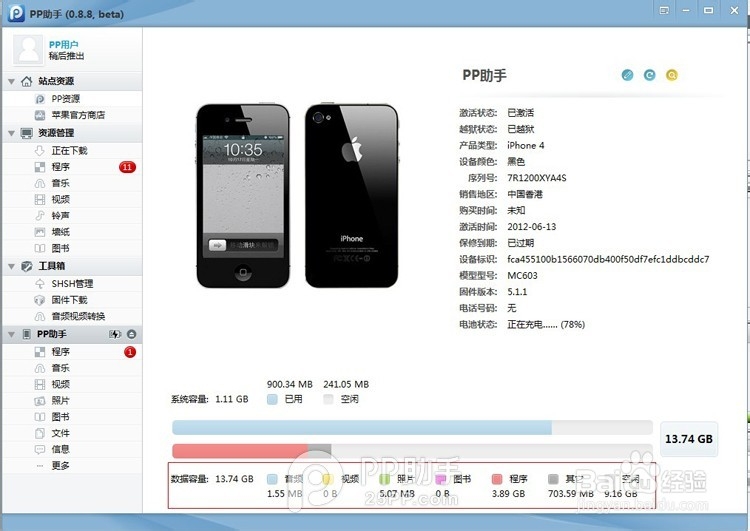The width and height of the screenshot is (750, 531).
Task: Click the PP助手 logo icon in title bar
Action: click(x=16, y=13)
